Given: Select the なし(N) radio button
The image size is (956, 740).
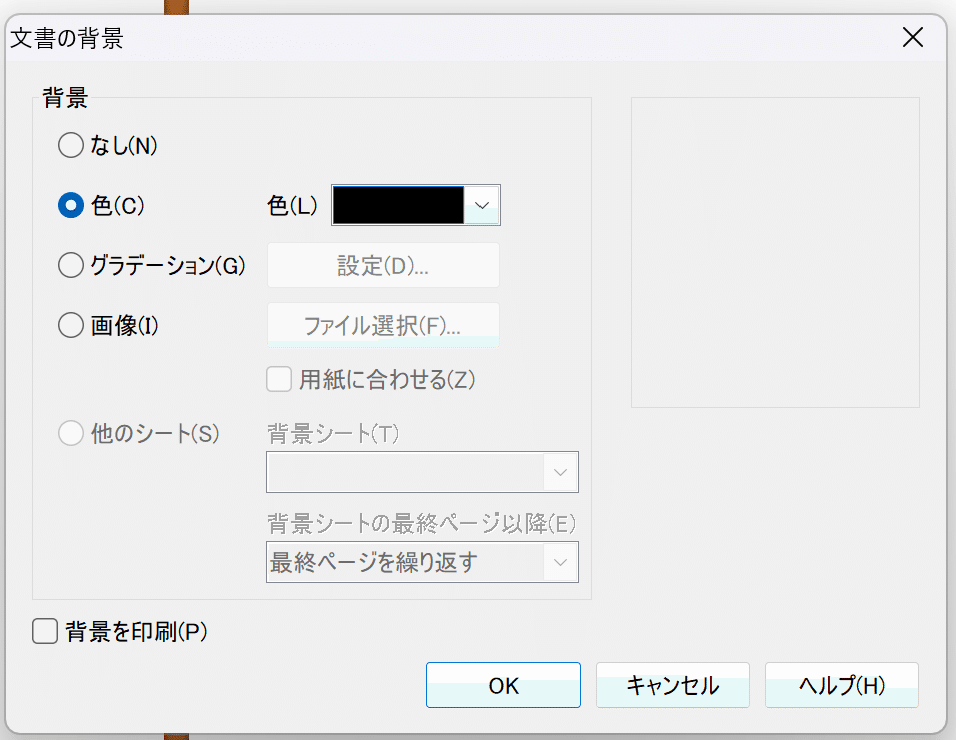Looking at the screenshot, I should tap(71, 146).
